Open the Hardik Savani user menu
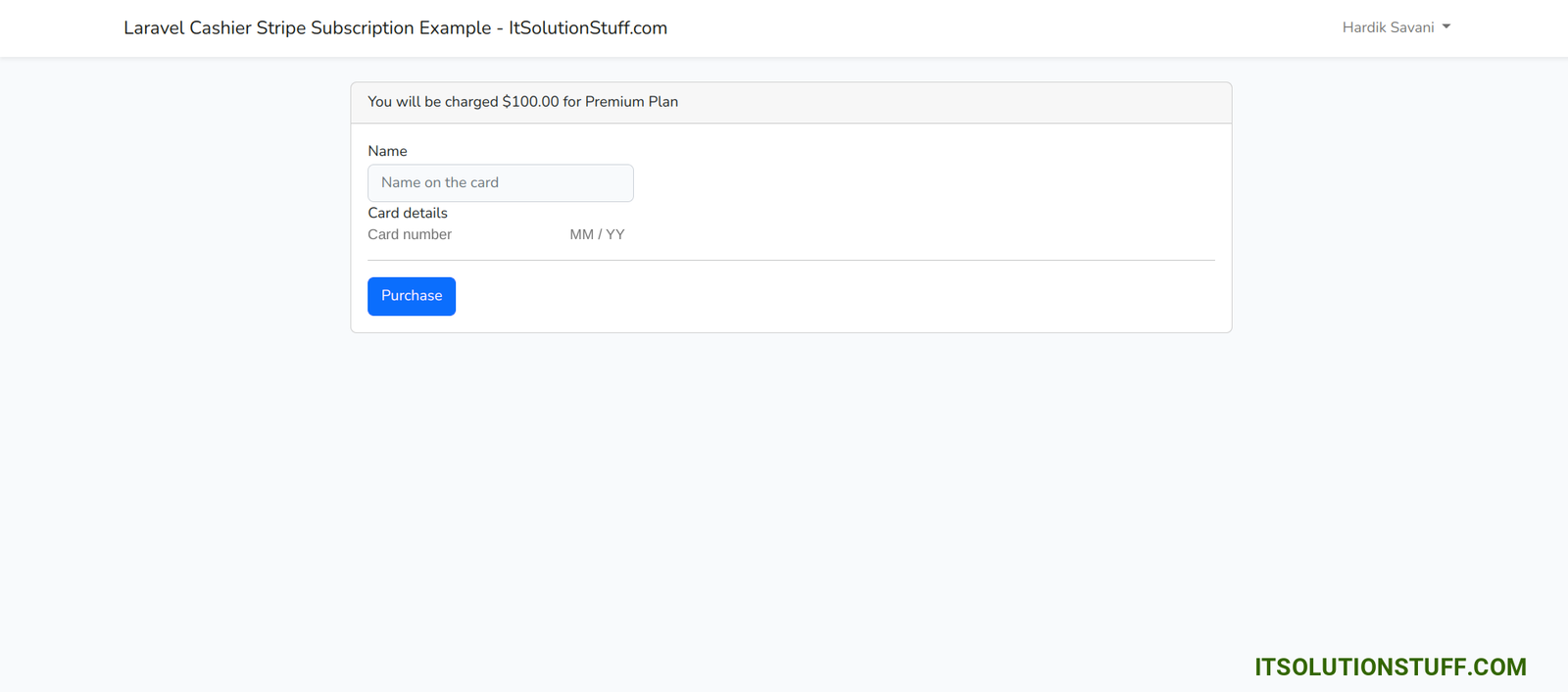The width and height of the screenshot is (1568, 692). 1389,27
